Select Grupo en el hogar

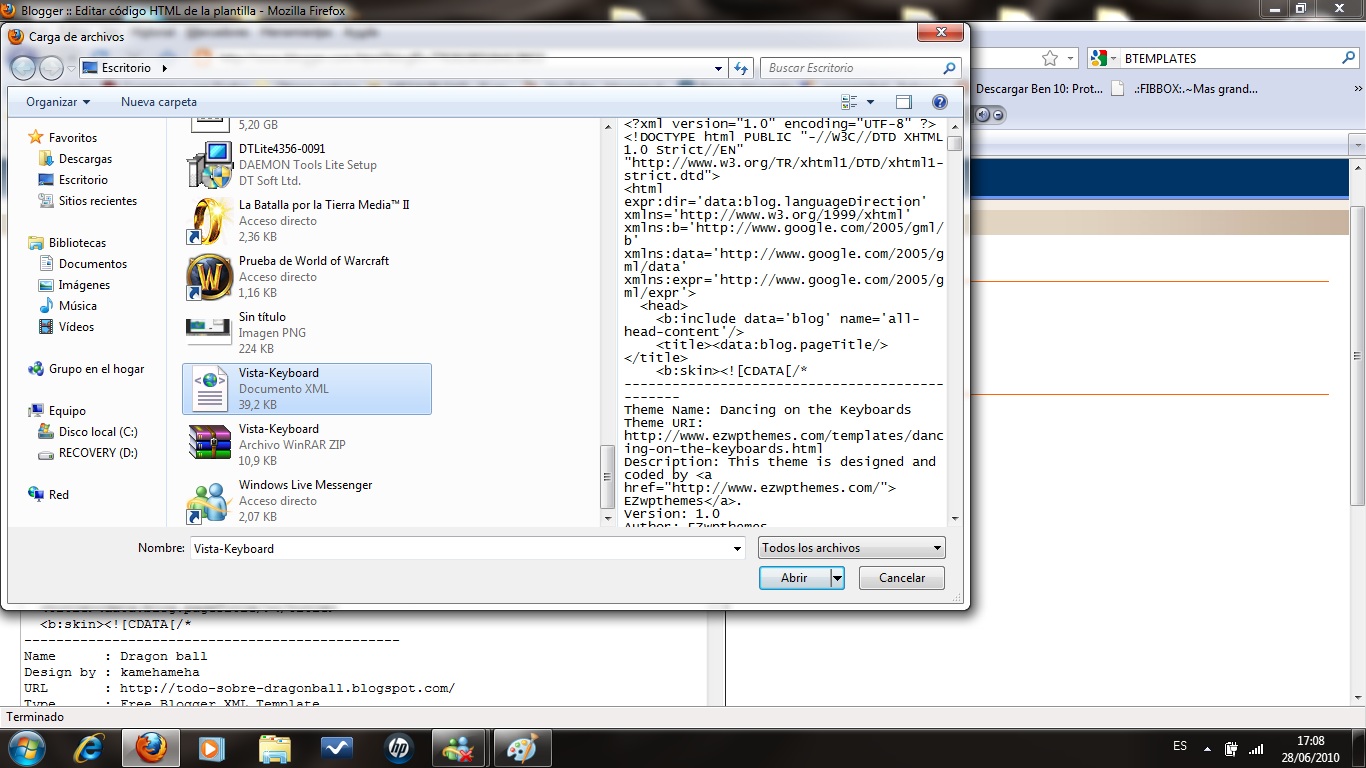96,369
